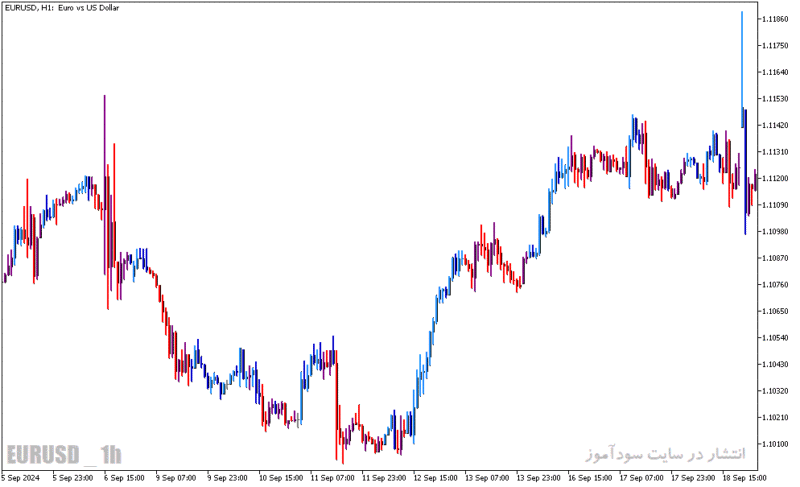Viewport: 800px width, 487px height.
Task: Click the tall purple spike candle on 6 Sep
Action: coord(105,184)
